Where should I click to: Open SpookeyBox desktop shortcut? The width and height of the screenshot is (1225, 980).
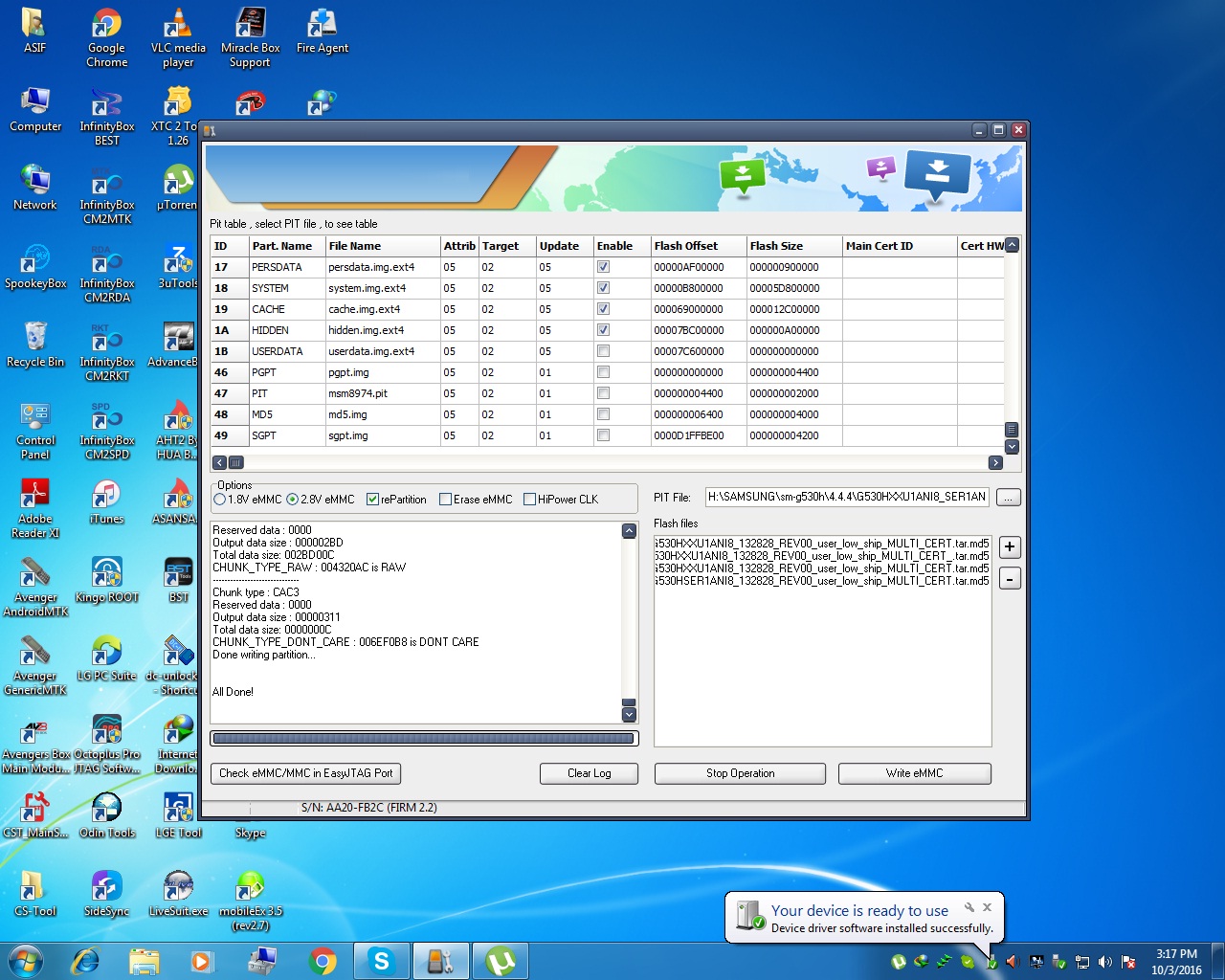[x=35, y=267]
